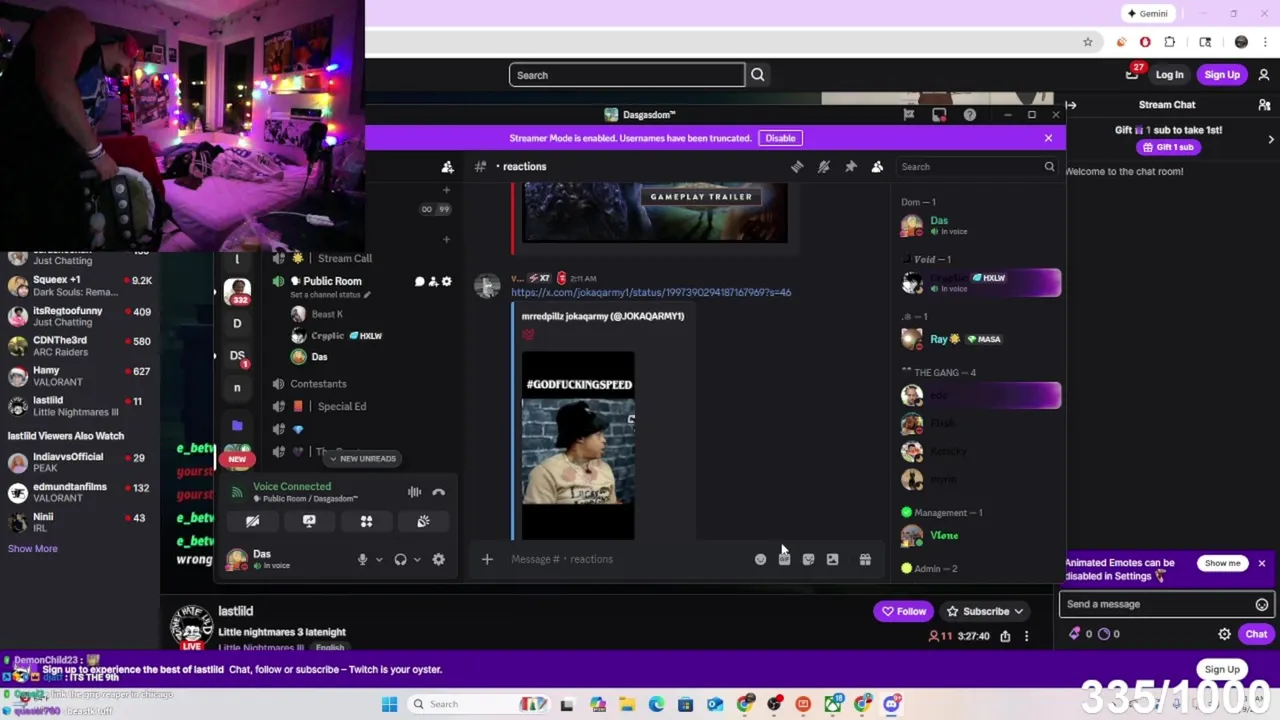Image resolution: width=1280 pixels, height=720 pixels.
Task: Open Discord gift Nitro icon in message bar
Action: click(x=865, y=560)
